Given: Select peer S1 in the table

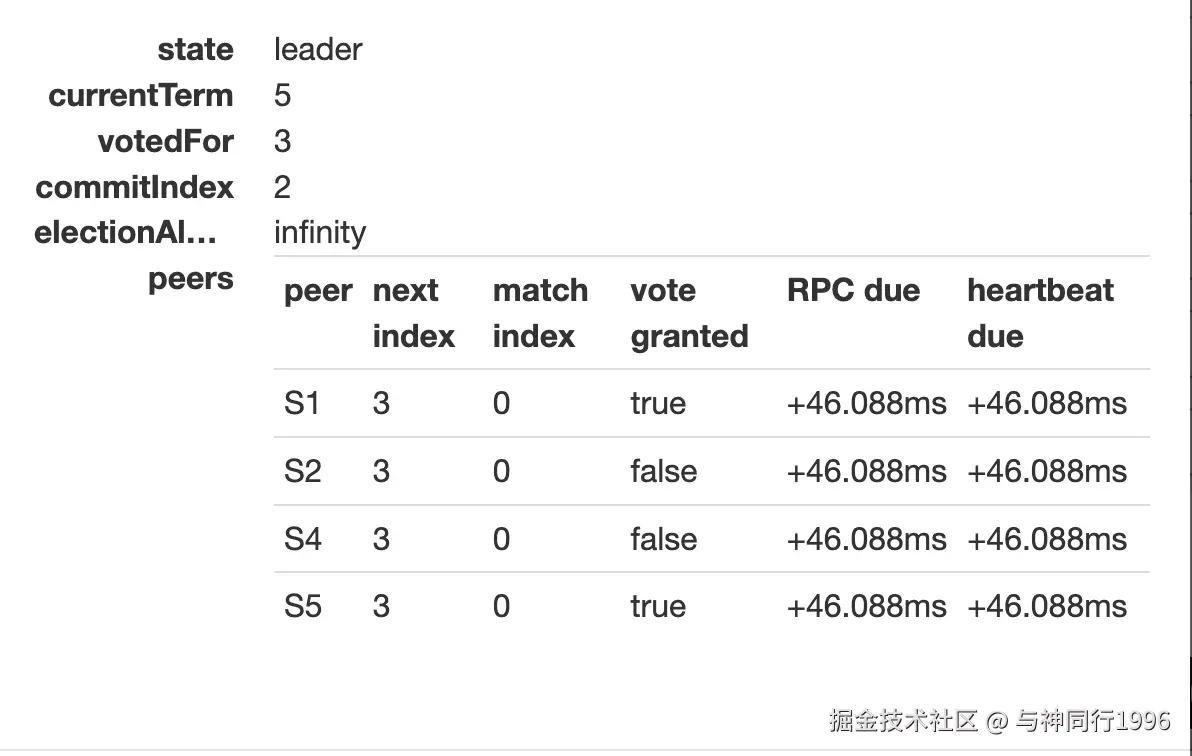Looking at the screenshot, I should 302,403.
